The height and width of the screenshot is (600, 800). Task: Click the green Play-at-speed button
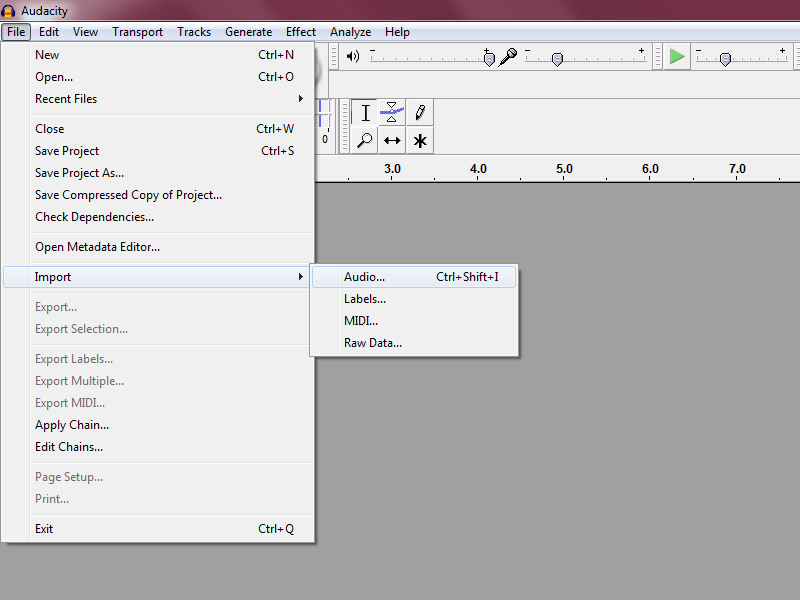(x=677, y=56)
